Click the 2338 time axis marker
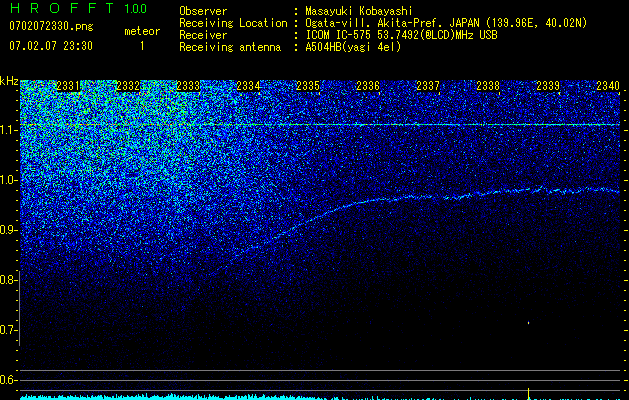Image resolution: width=629 pixels, height=400 pixels. pyautogui.click(x=488, y=86)
